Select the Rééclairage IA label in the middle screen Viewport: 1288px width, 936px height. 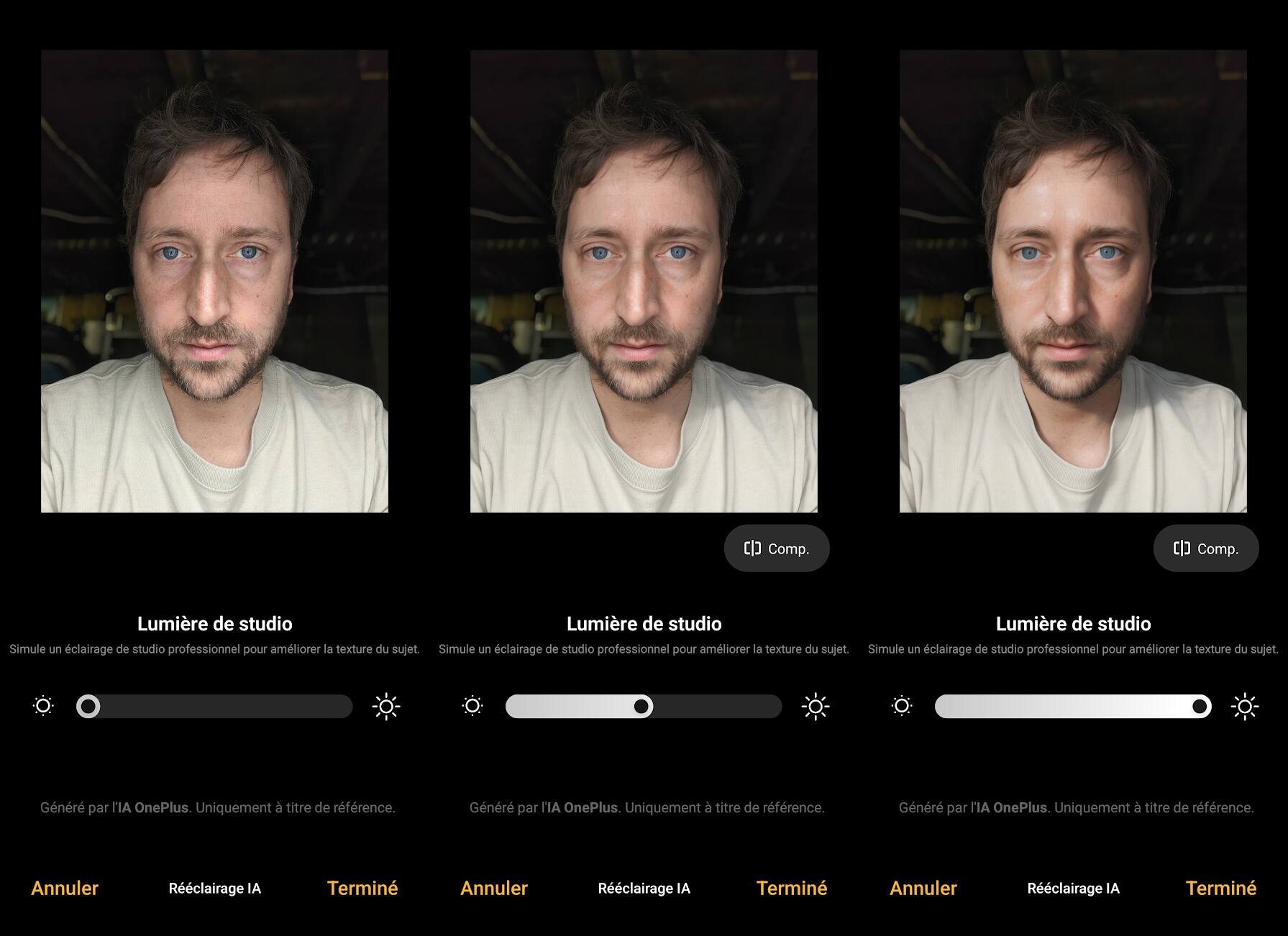644,889
